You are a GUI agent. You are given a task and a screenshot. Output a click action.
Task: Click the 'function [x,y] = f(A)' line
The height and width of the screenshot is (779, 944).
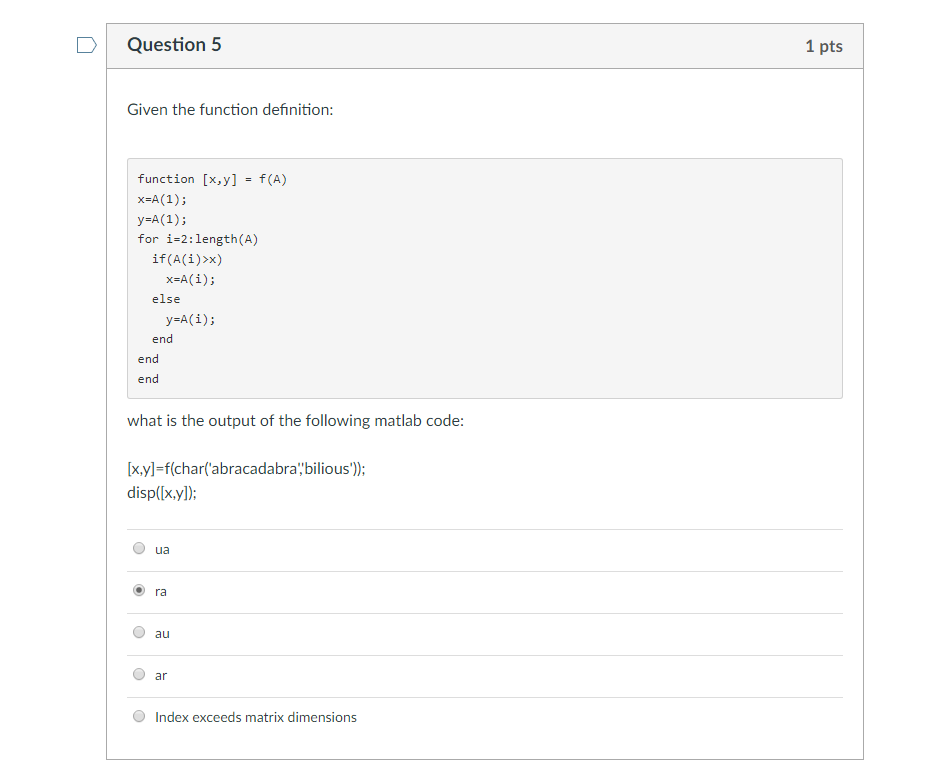click(x=211, y=179)
